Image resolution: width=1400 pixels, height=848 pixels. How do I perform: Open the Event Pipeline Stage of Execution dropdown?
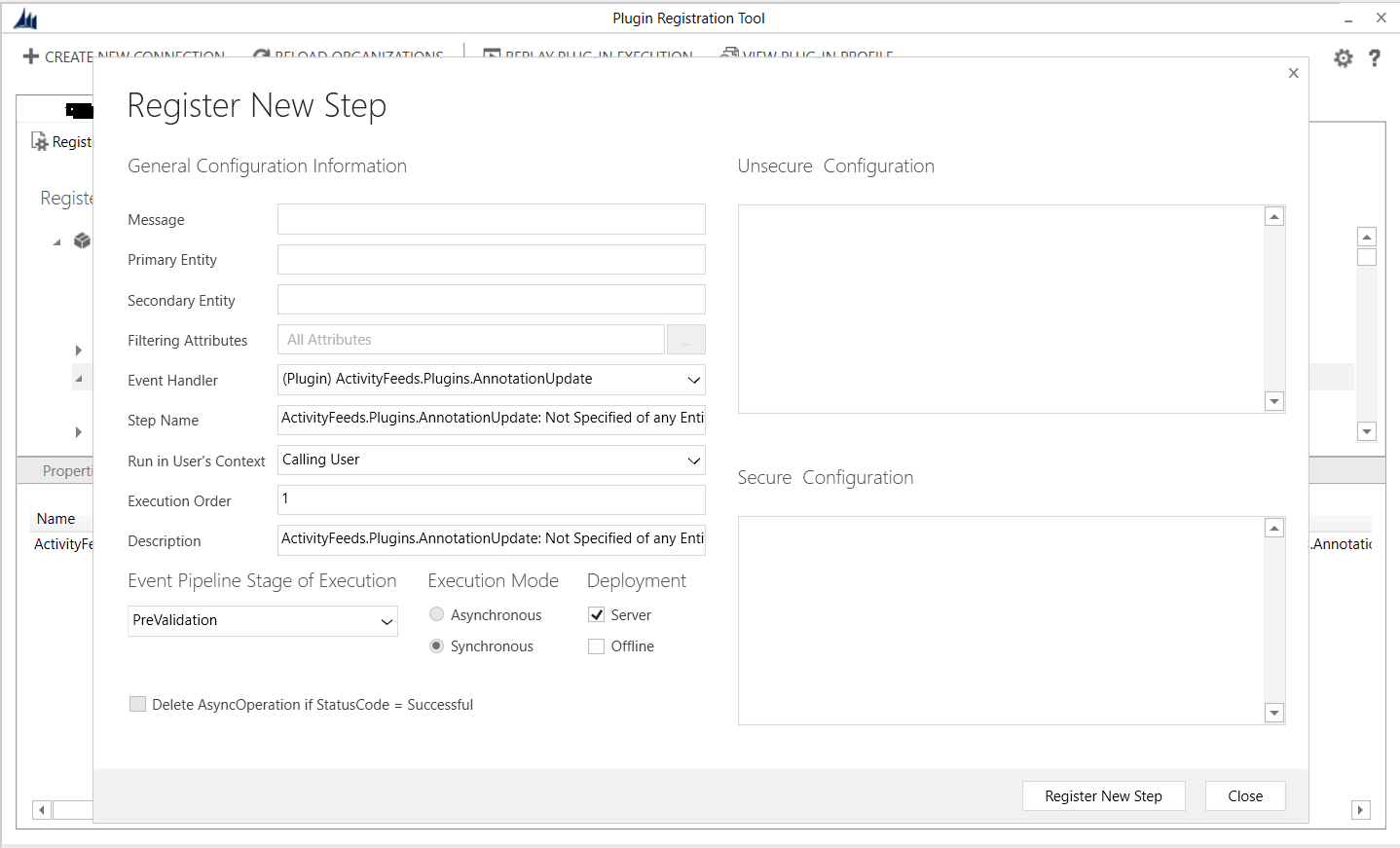(387, 620)
